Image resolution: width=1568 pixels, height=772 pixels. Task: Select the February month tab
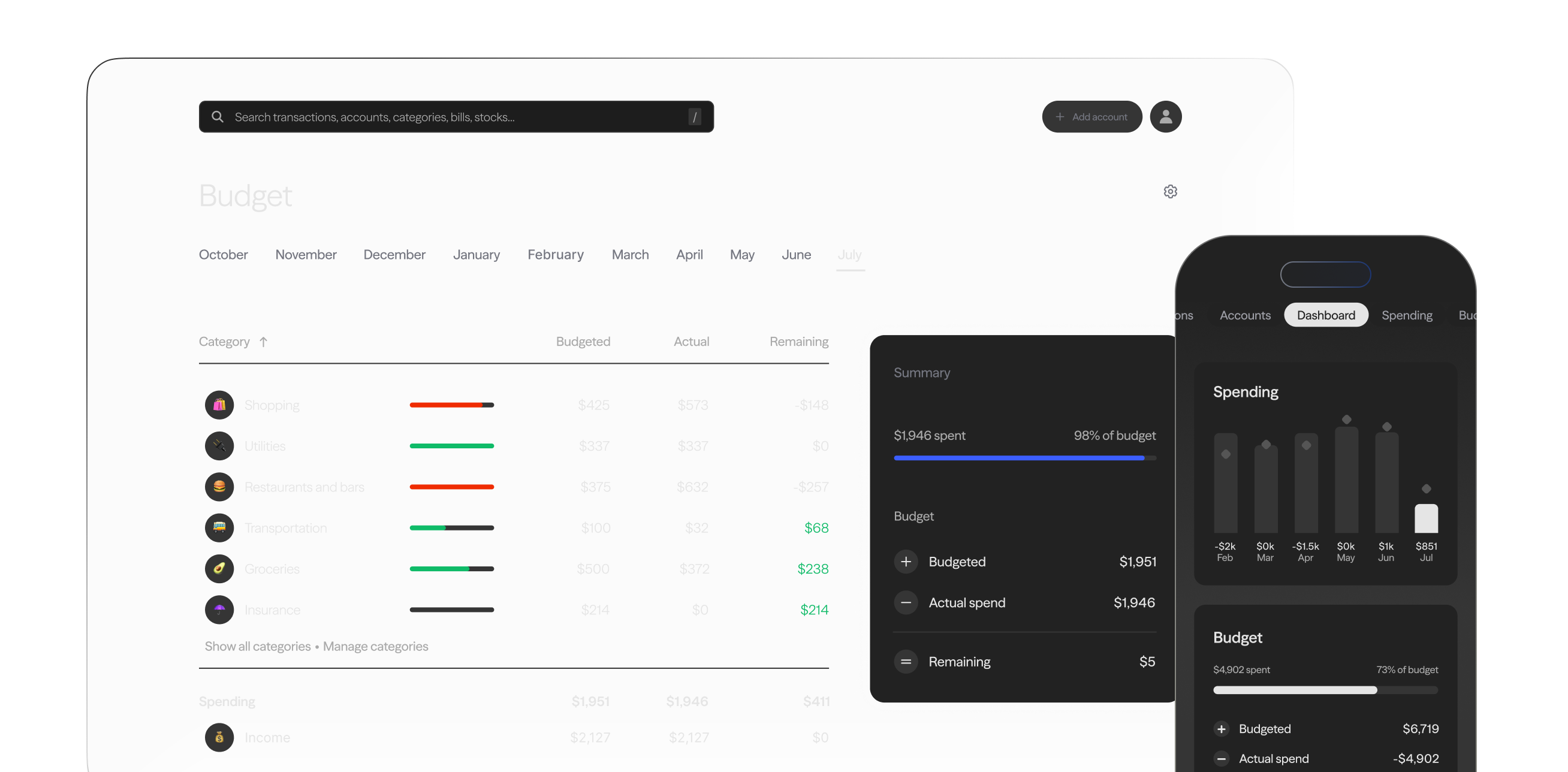click(x=555, y=255)
